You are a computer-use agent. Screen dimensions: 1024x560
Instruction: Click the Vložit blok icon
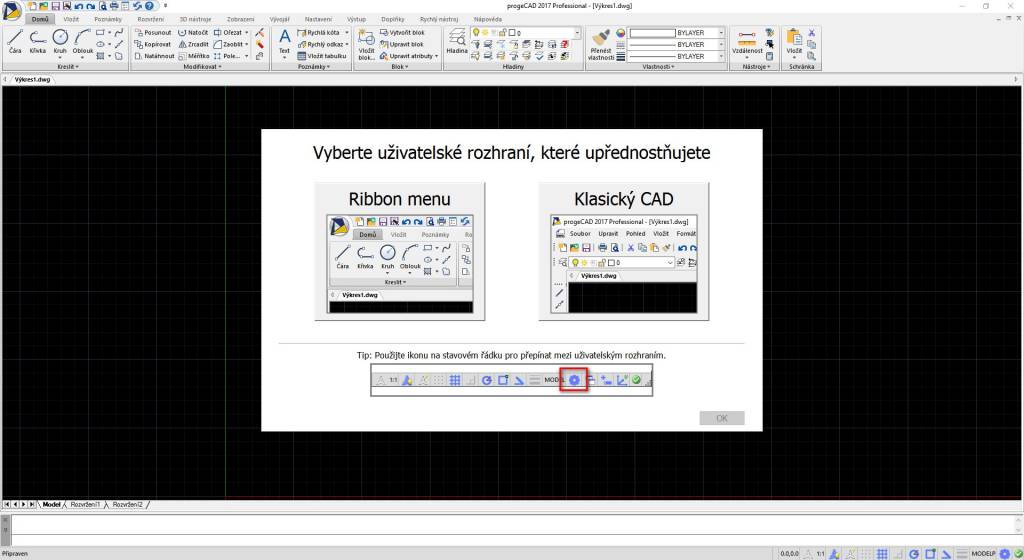[x=366, y=44]
